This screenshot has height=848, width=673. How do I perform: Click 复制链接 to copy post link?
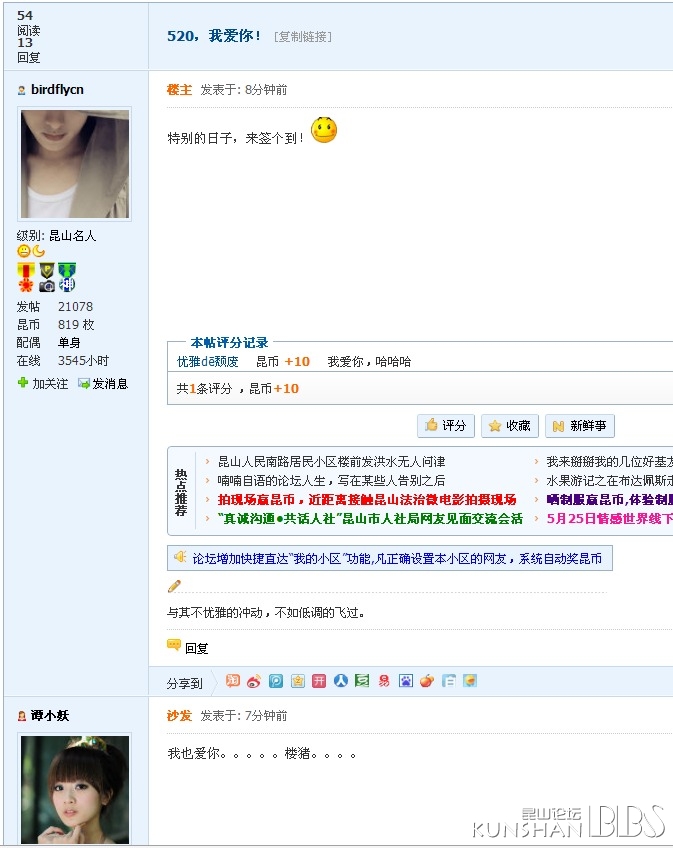coord(302,36)
